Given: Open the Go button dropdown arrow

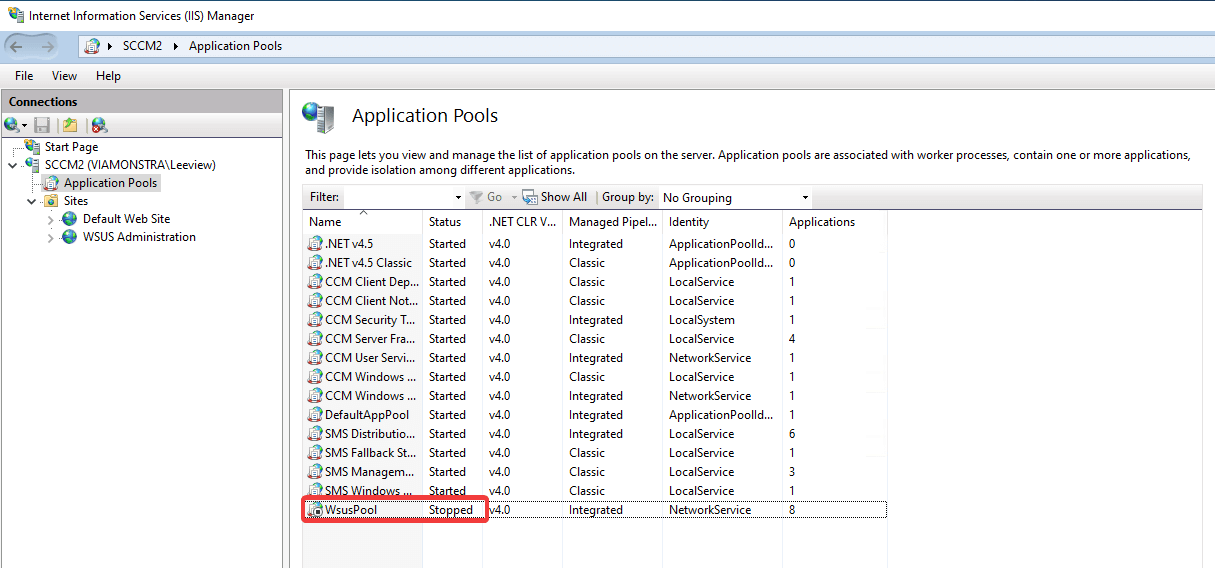Looking at the screenshot, I should pos(514,198).
